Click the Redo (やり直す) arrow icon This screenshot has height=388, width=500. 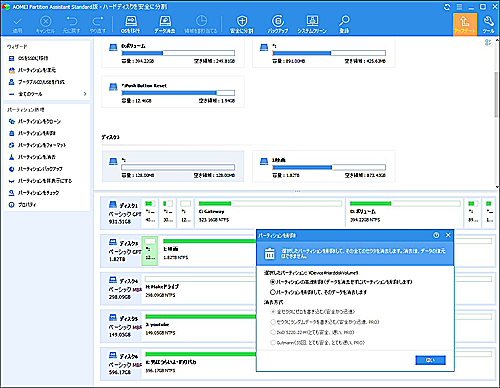tap(97, 21)
